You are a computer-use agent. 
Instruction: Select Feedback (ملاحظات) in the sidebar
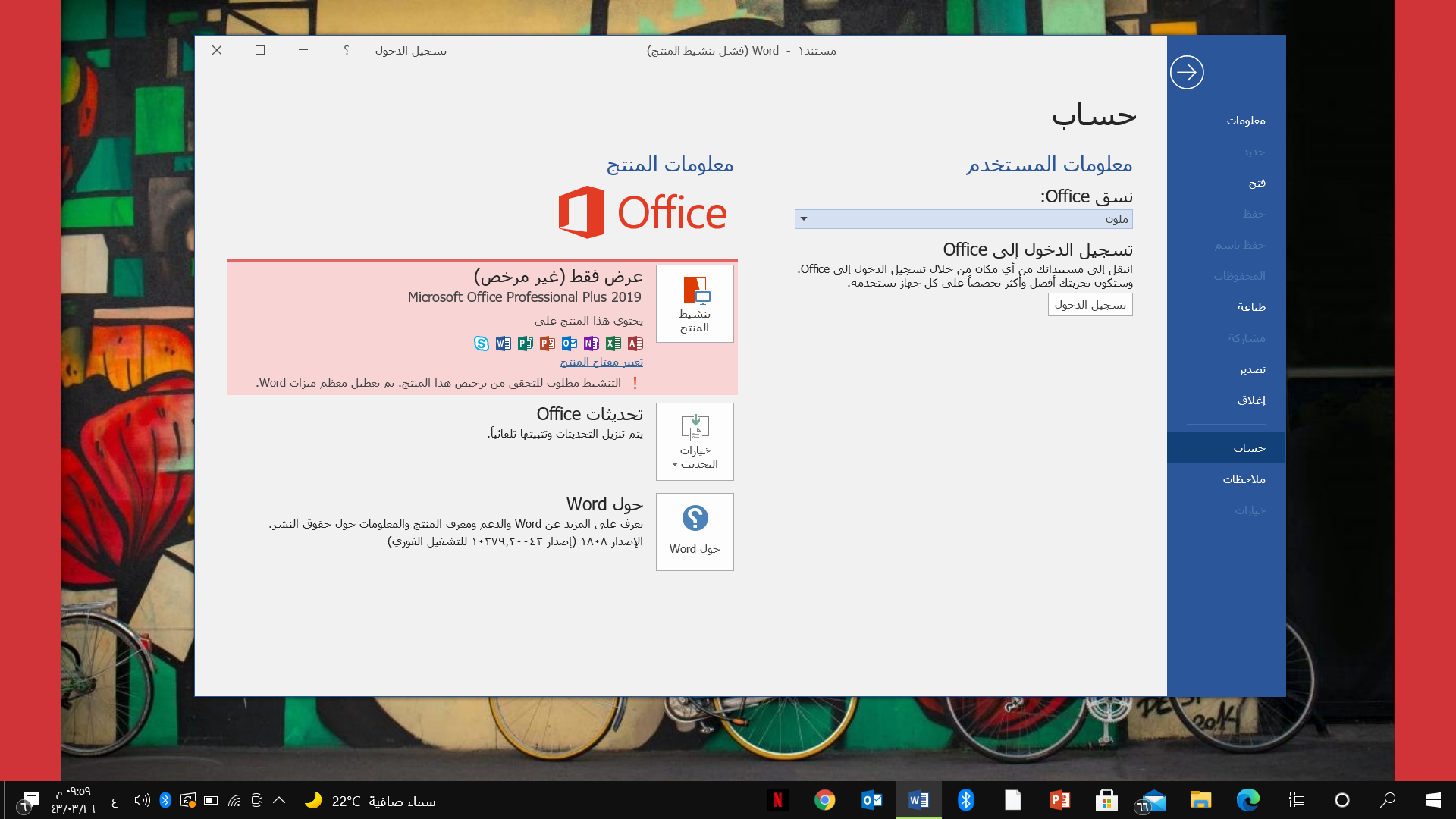point(1226,479)
